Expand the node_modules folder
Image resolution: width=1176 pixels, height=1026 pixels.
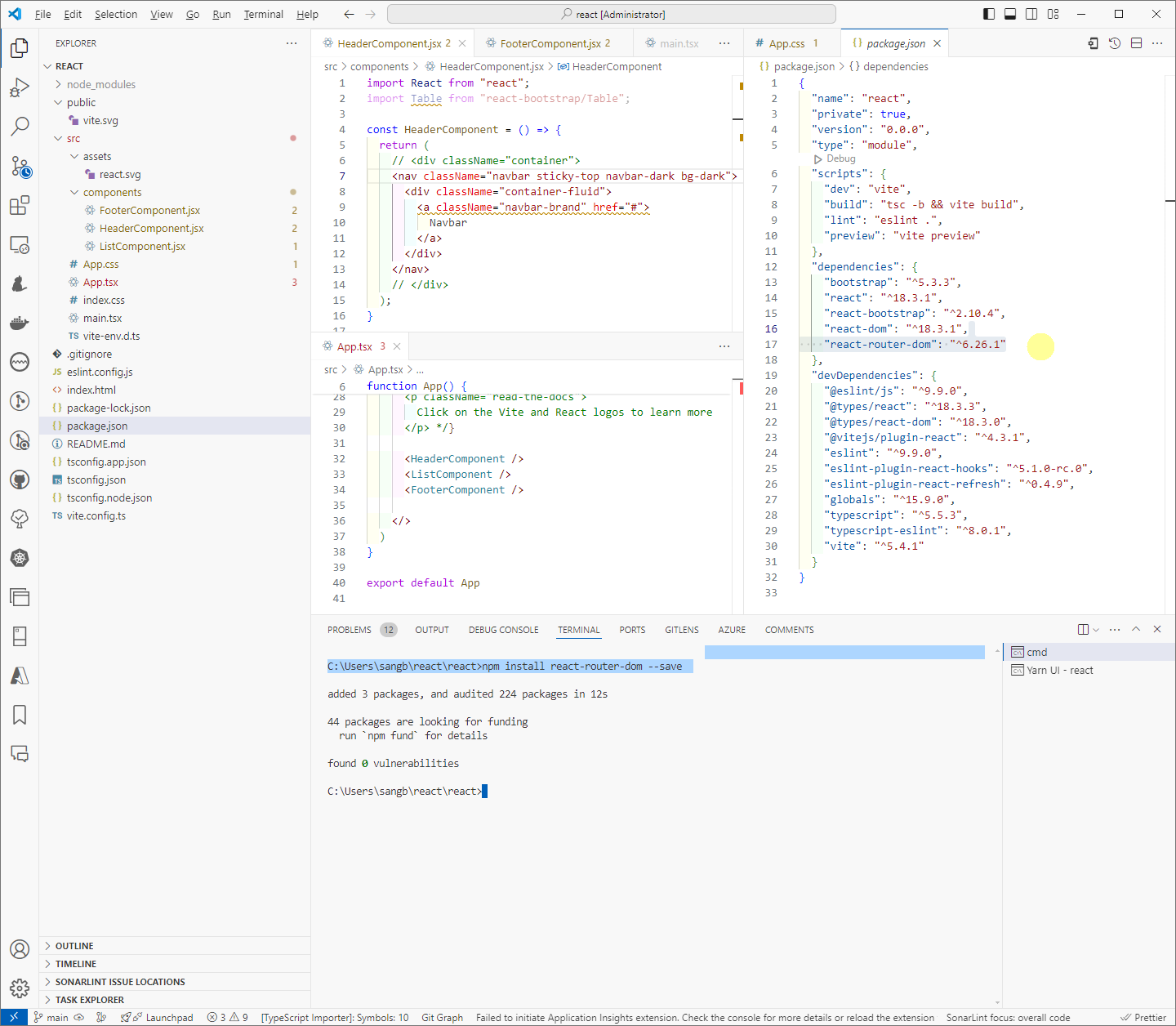point(101,84)
